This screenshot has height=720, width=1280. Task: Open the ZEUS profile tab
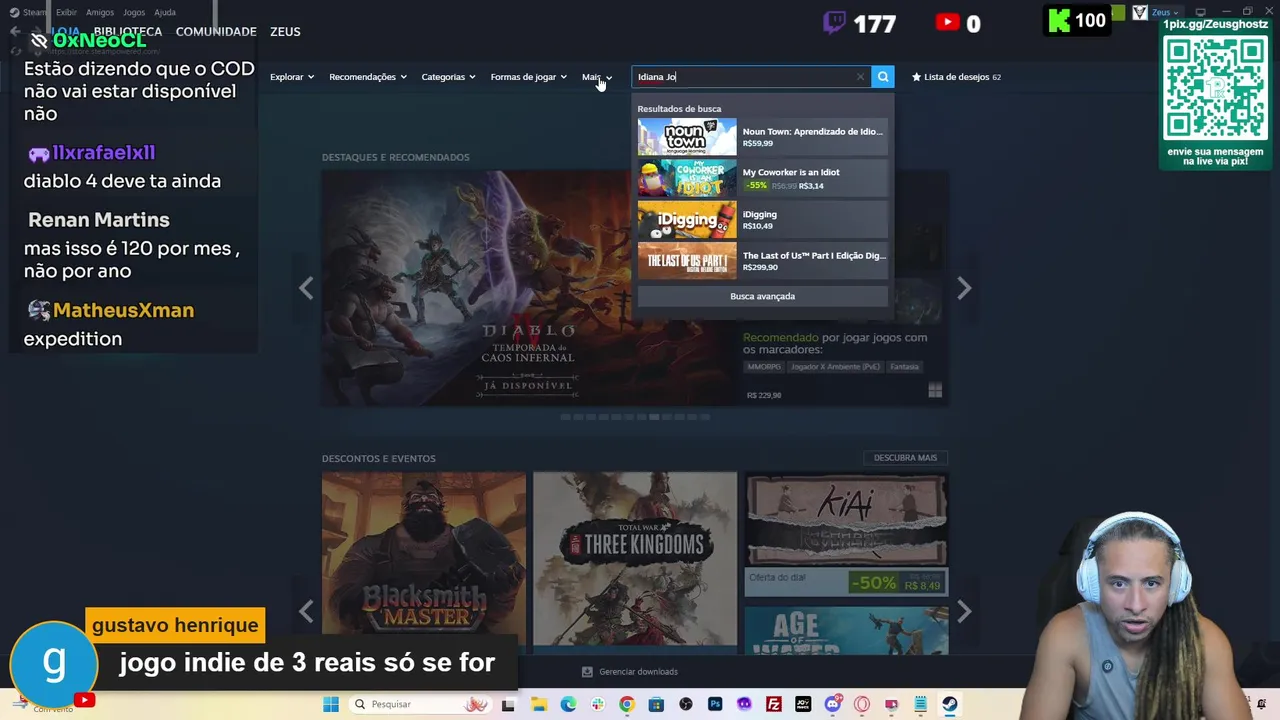pos(285,32)
